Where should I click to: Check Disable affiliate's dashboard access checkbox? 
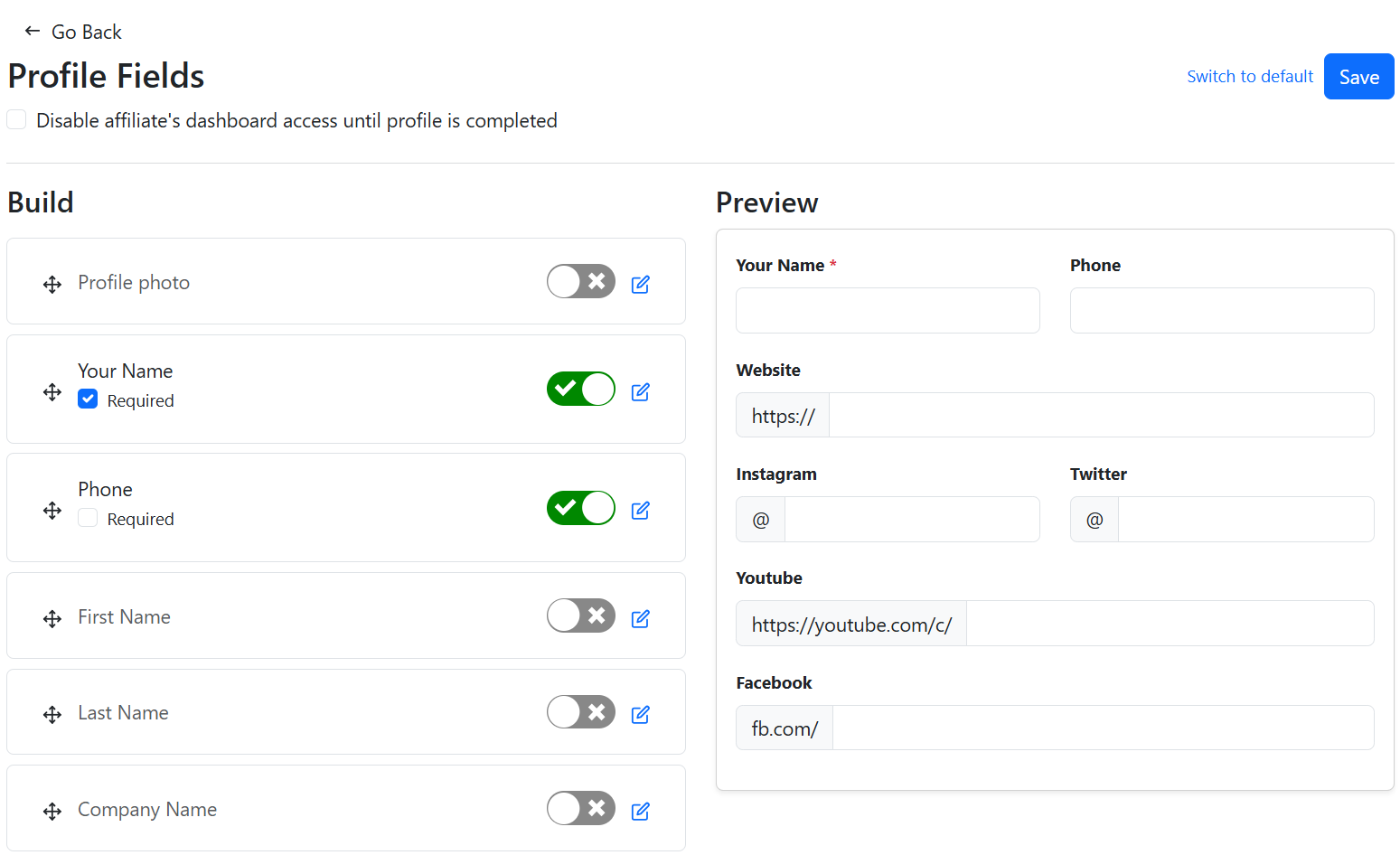click(x=17, y=120)
